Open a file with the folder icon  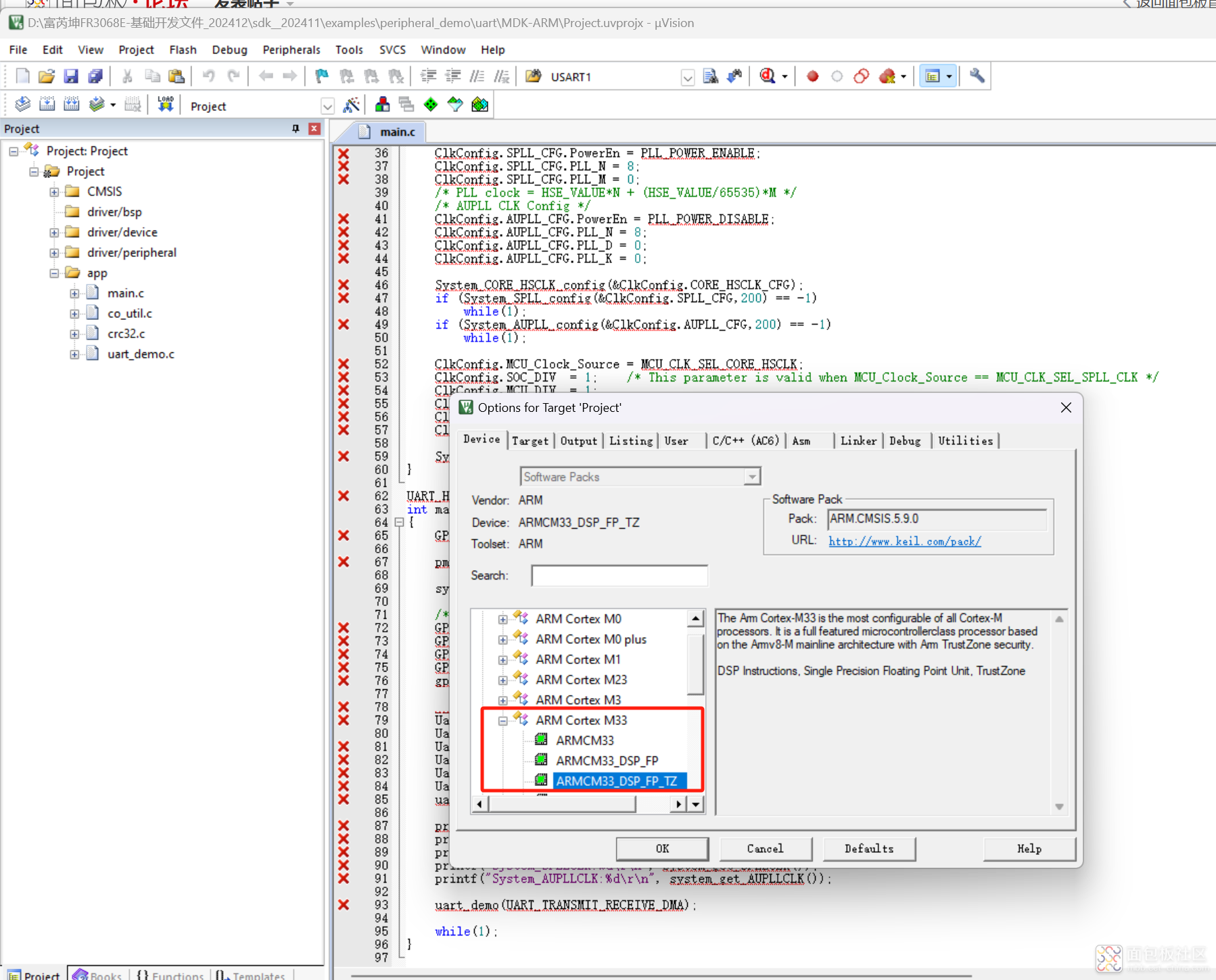coord(47,76)
